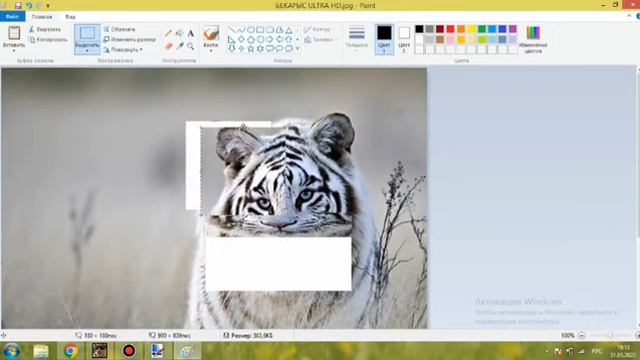
Task: Select the Eraser tool
Action: 169,46
